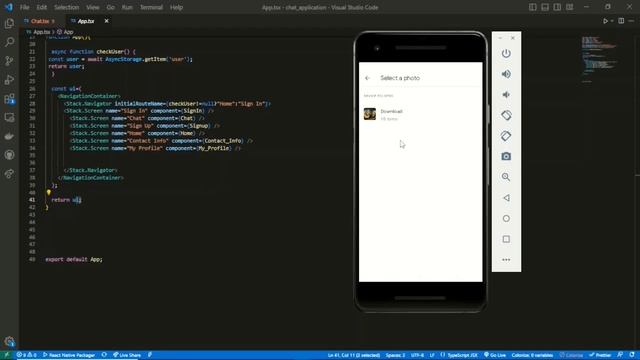Image resolution: width=640 pixels, height=360 pixels.
Task: Open the Source Control view
Action: 9,61
